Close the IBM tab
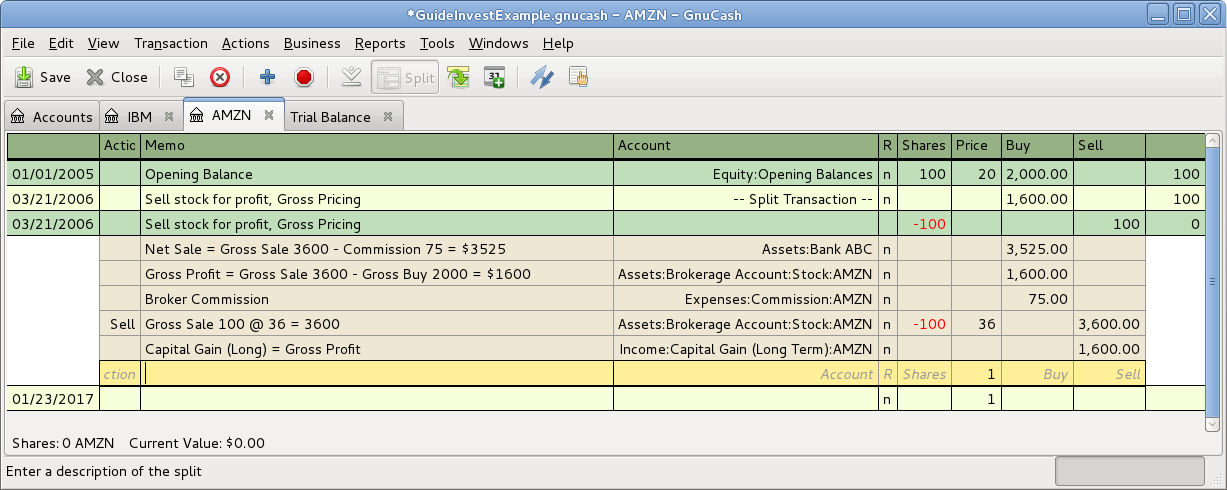Image resolution: width=1227 pixels, height=490 pixels. tap(169, 117)
